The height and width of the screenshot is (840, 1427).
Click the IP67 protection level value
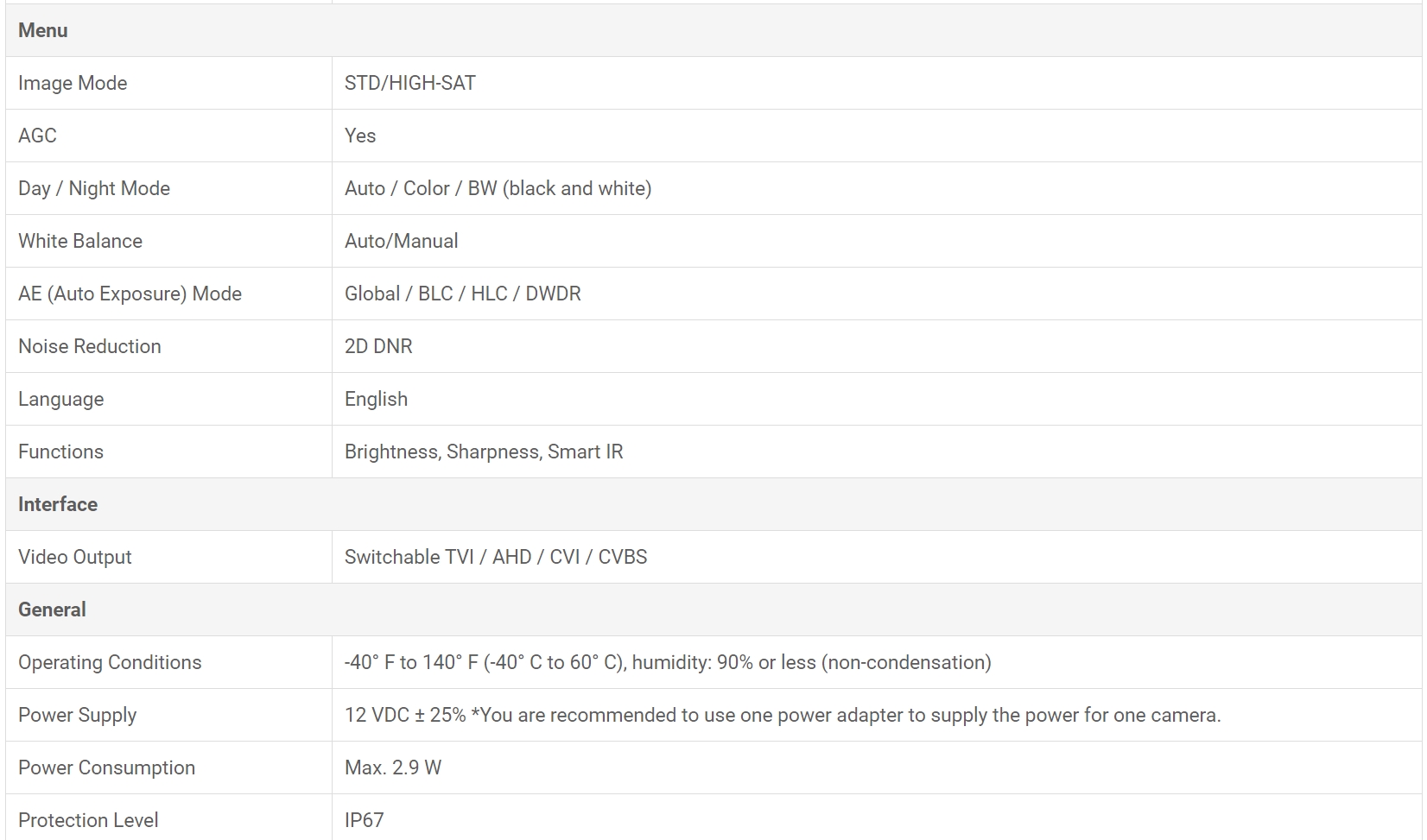[364, 820]
